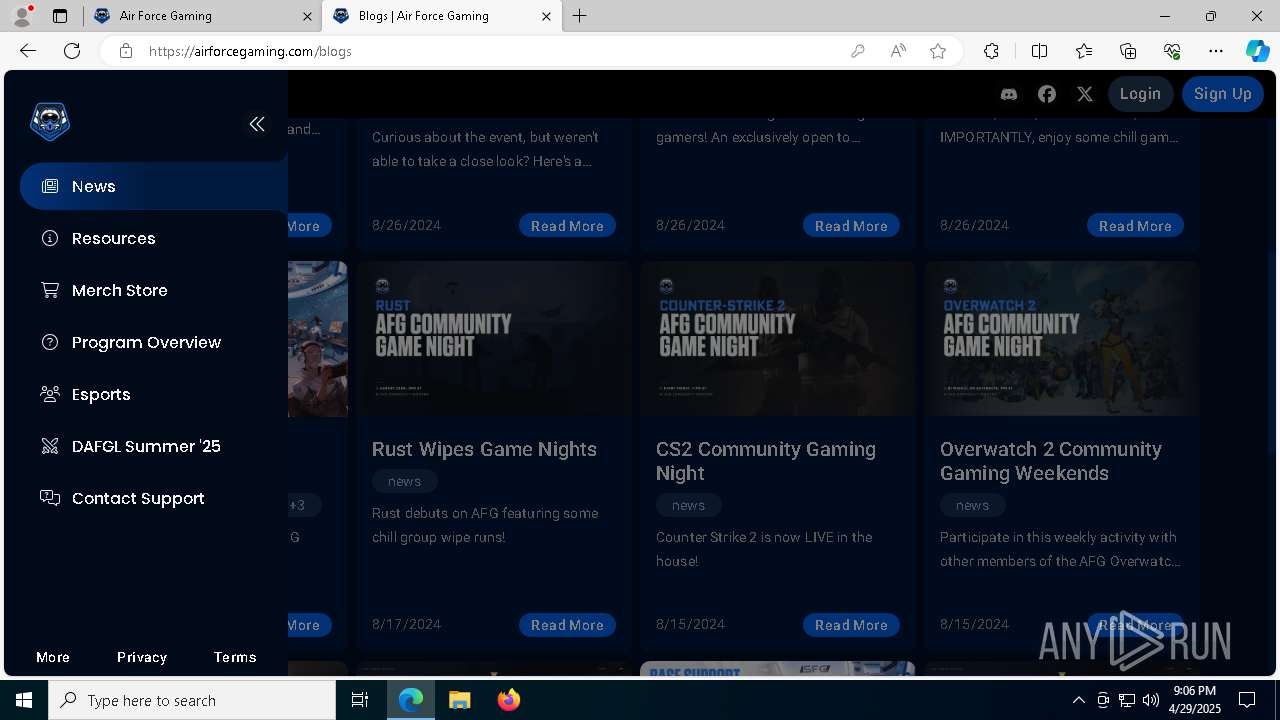Image resolution: width=1280 pixels, height=720 pixels.
Task: Click the Air Force Gaming logo in sidebar
Action: click(50, 122)
